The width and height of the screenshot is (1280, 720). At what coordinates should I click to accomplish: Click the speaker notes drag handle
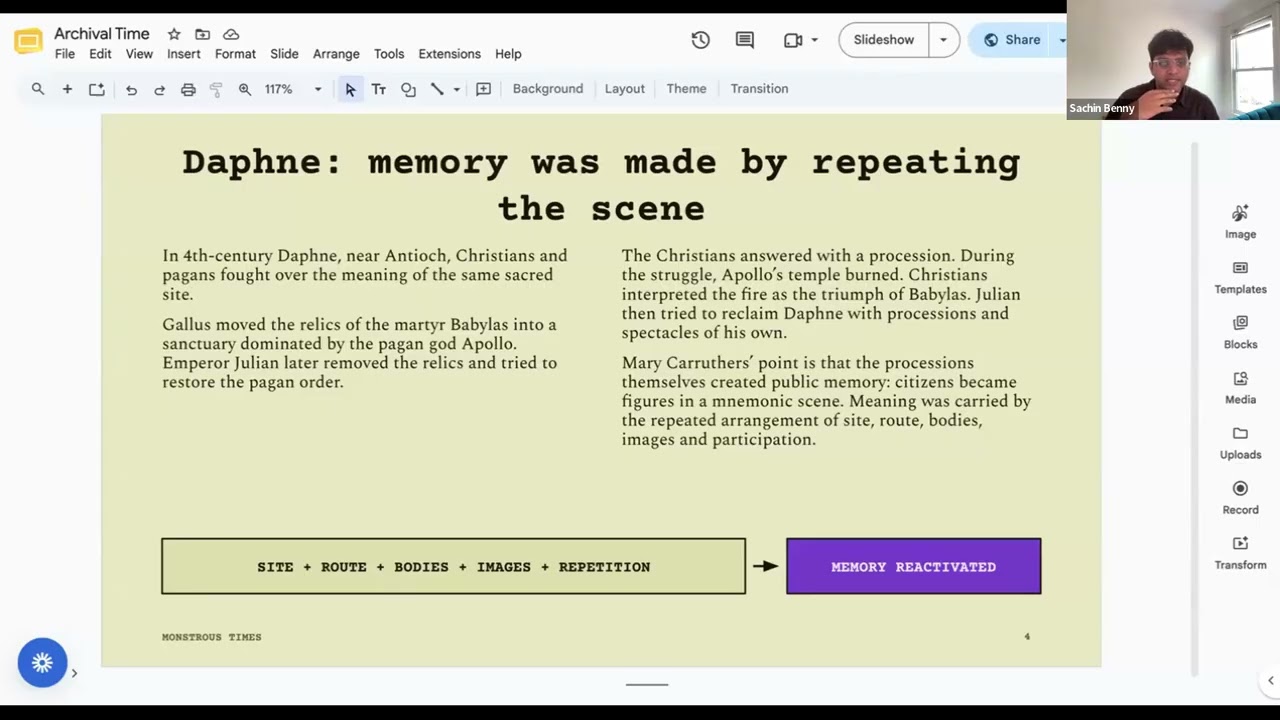[x=647, y=685]
